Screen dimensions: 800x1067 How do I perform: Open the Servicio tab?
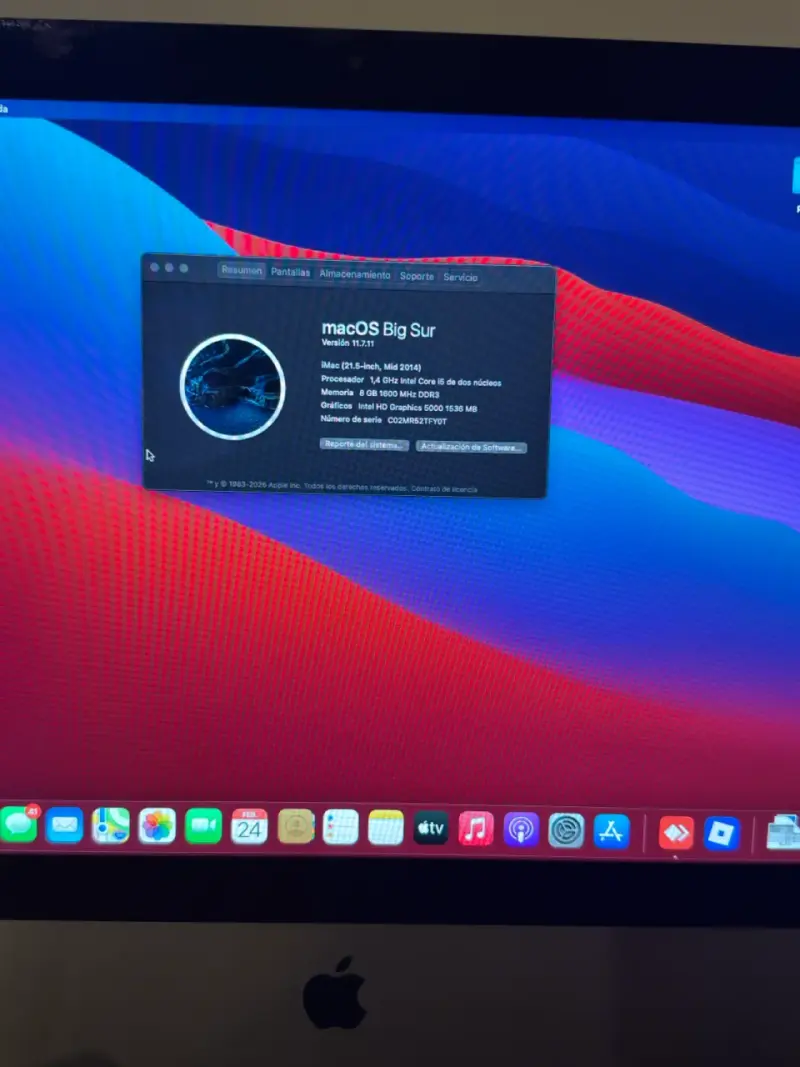point(461,278)
